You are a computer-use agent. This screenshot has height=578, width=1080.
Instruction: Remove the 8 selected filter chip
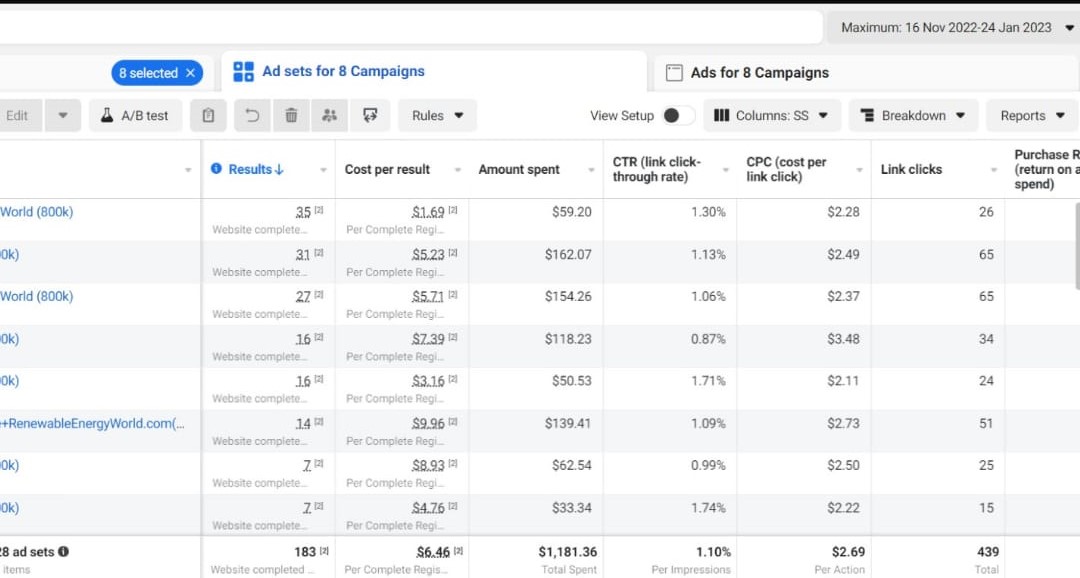tap(191, 73)
